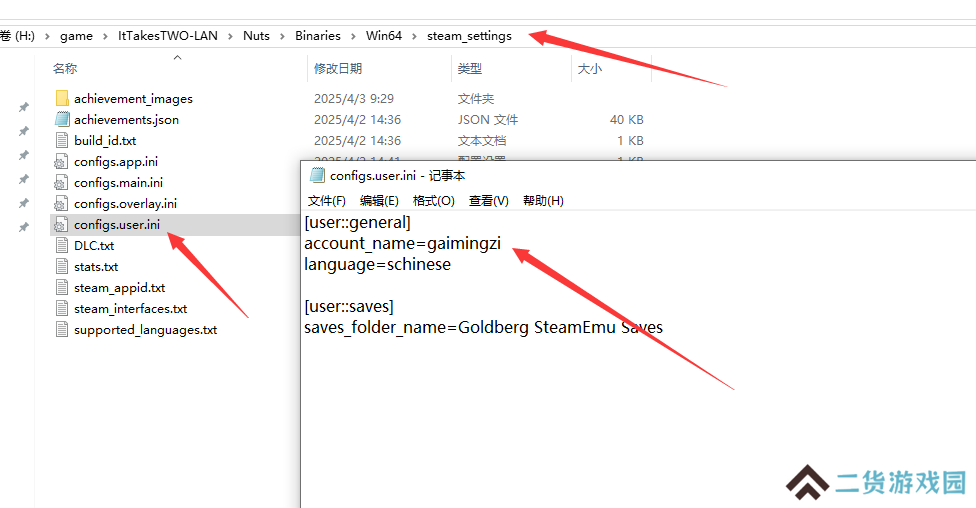
Task: Select the achievement_images file name
Action: [x=133, y=98]
